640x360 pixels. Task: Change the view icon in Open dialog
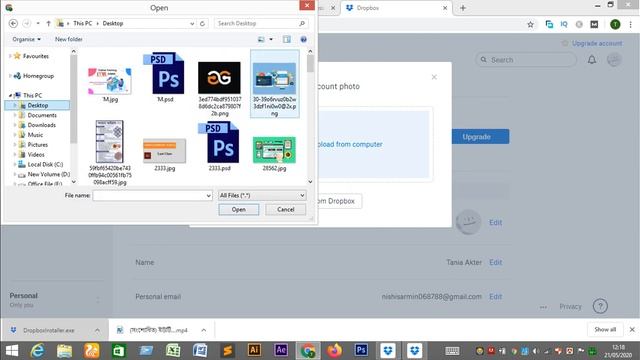pos(261,40)
